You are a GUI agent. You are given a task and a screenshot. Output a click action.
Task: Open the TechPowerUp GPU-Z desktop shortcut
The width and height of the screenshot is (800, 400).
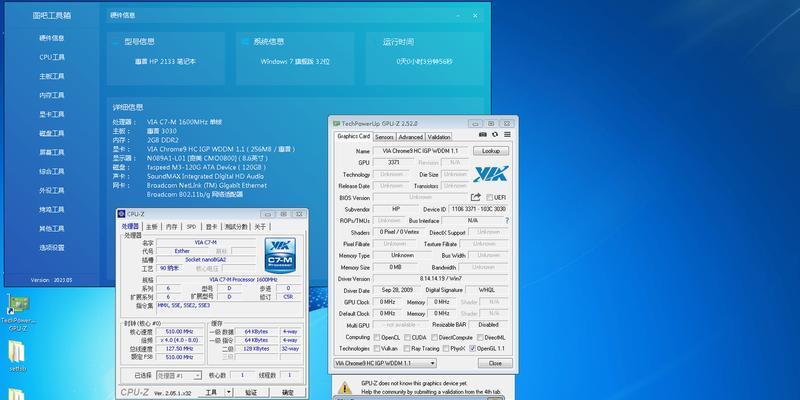18,313
